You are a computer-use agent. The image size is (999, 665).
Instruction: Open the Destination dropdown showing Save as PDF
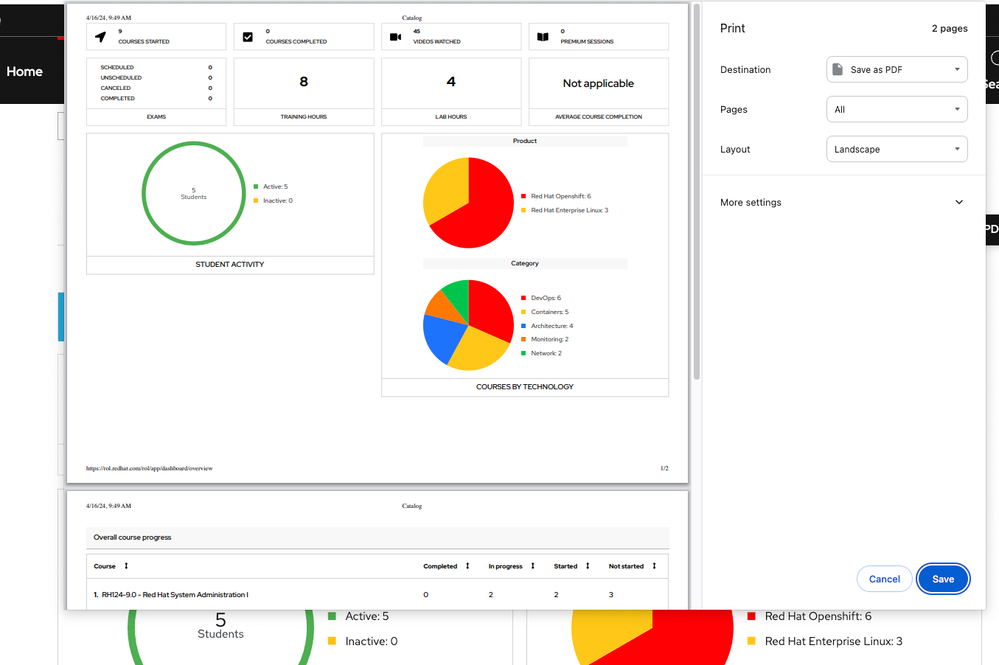pyautogui.click(x=896, y=70)
